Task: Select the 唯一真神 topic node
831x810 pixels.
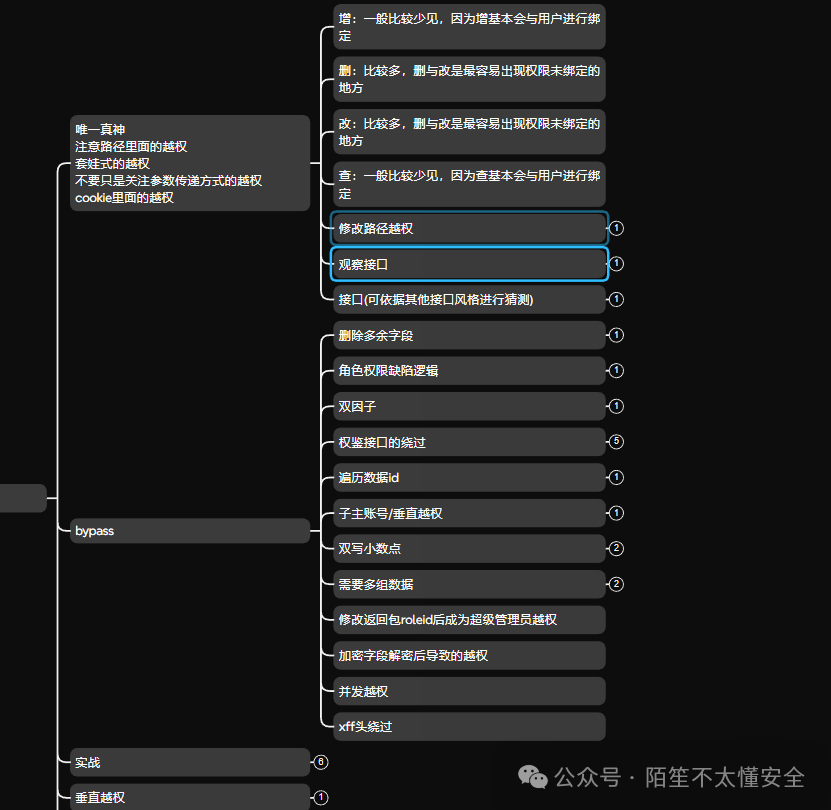Action: 190,163
